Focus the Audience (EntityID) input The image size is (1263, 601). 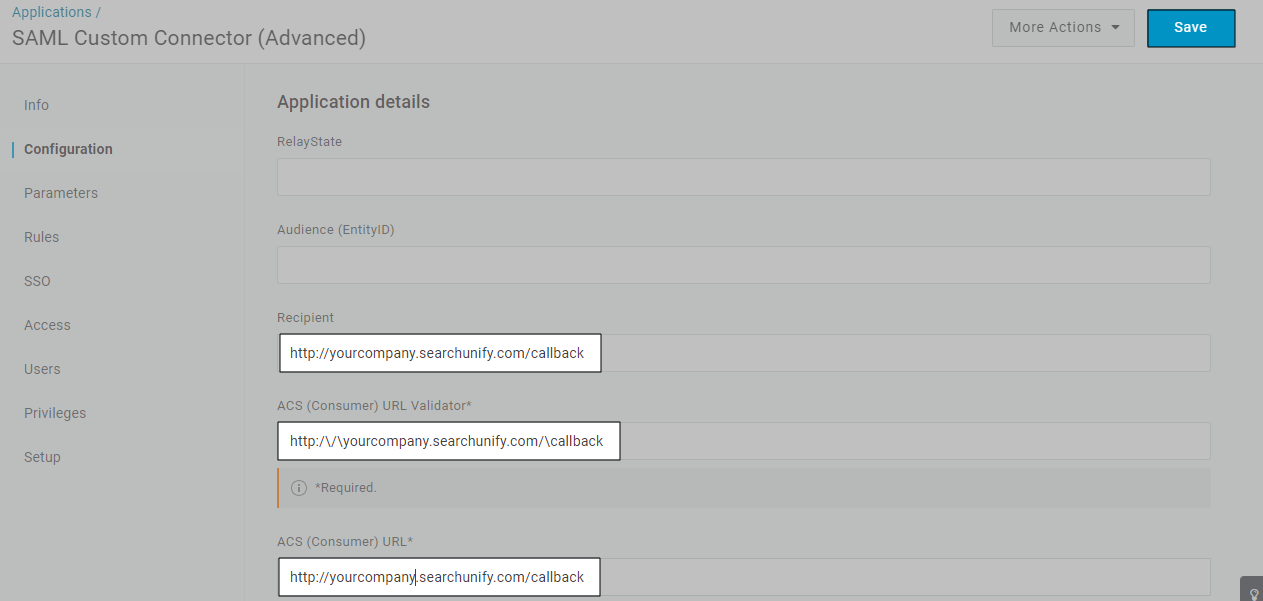pos(743,265)
